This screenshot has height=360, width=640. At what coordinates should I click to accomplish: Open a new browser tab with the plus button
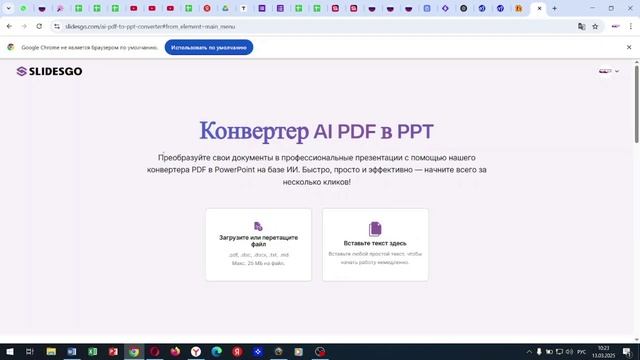(554, 8)
